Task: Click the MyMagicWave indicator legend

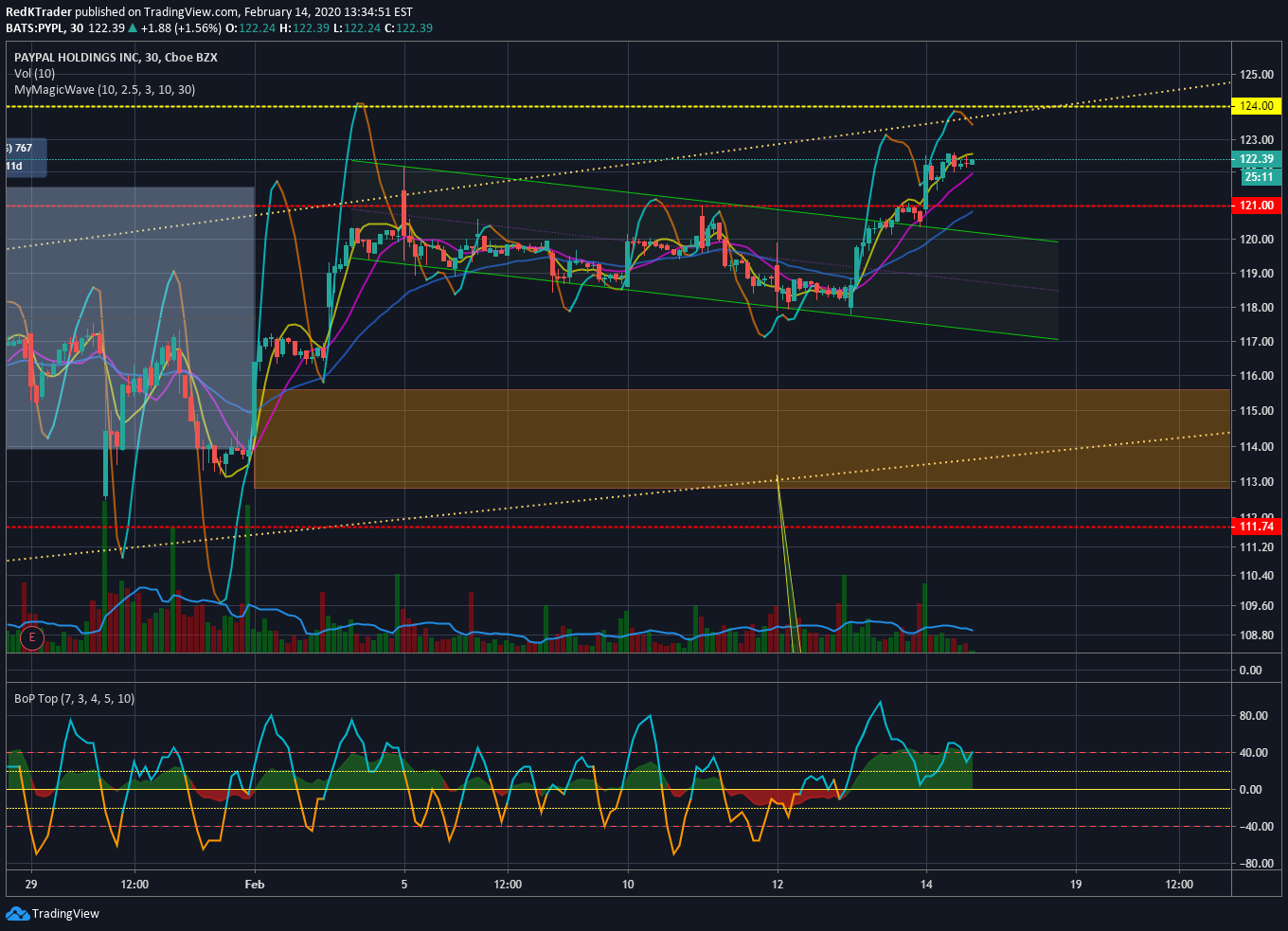Action: 104,89
